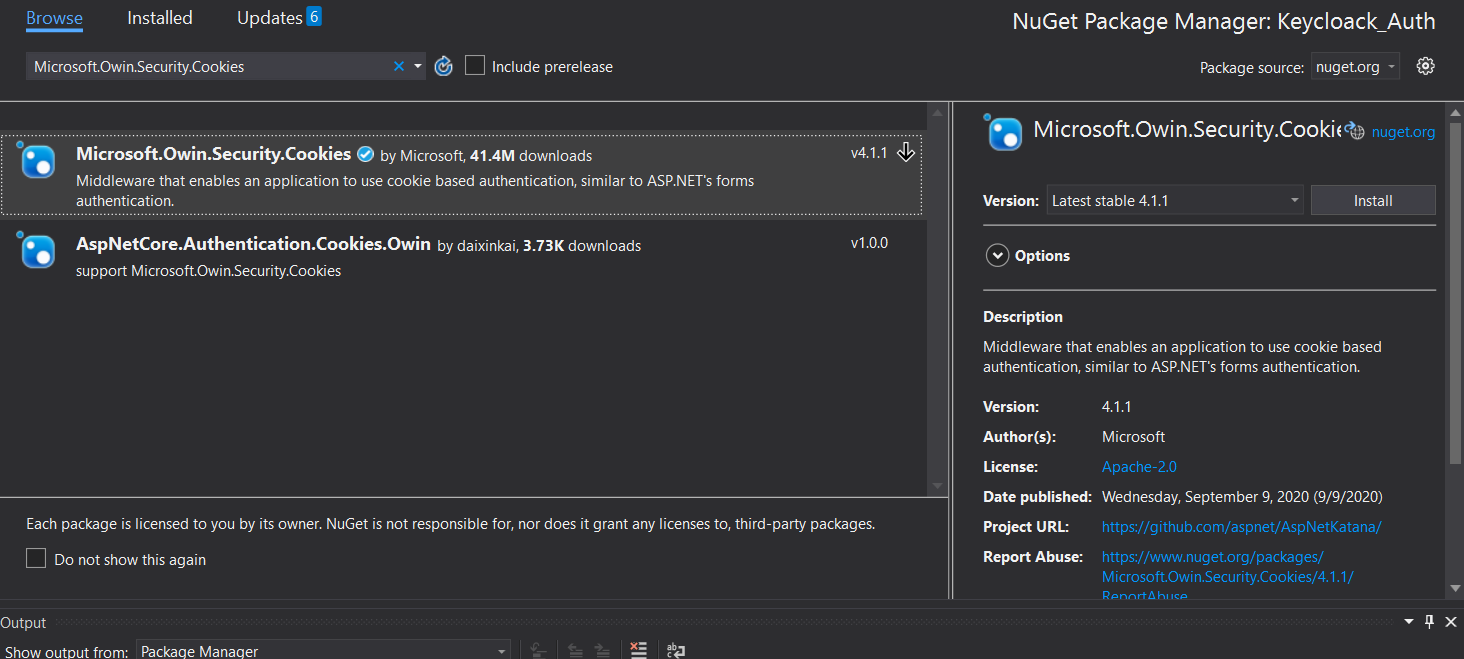Screen dimensions: 1464x659
Task: Click the Install button
Action: click(1373, 200)
